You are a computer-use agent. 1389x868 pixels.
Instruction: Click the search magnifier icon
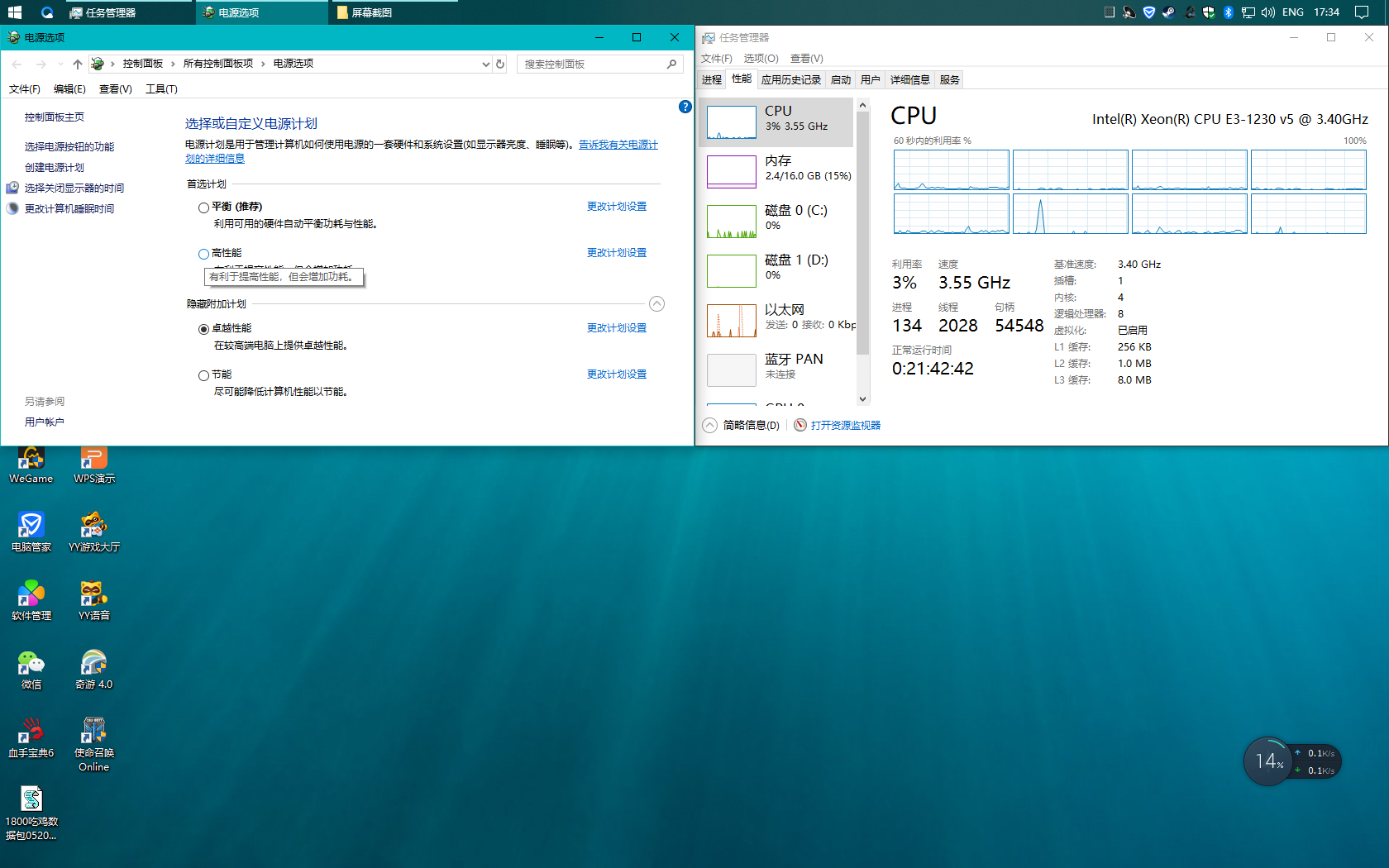(x=672, y=64)
